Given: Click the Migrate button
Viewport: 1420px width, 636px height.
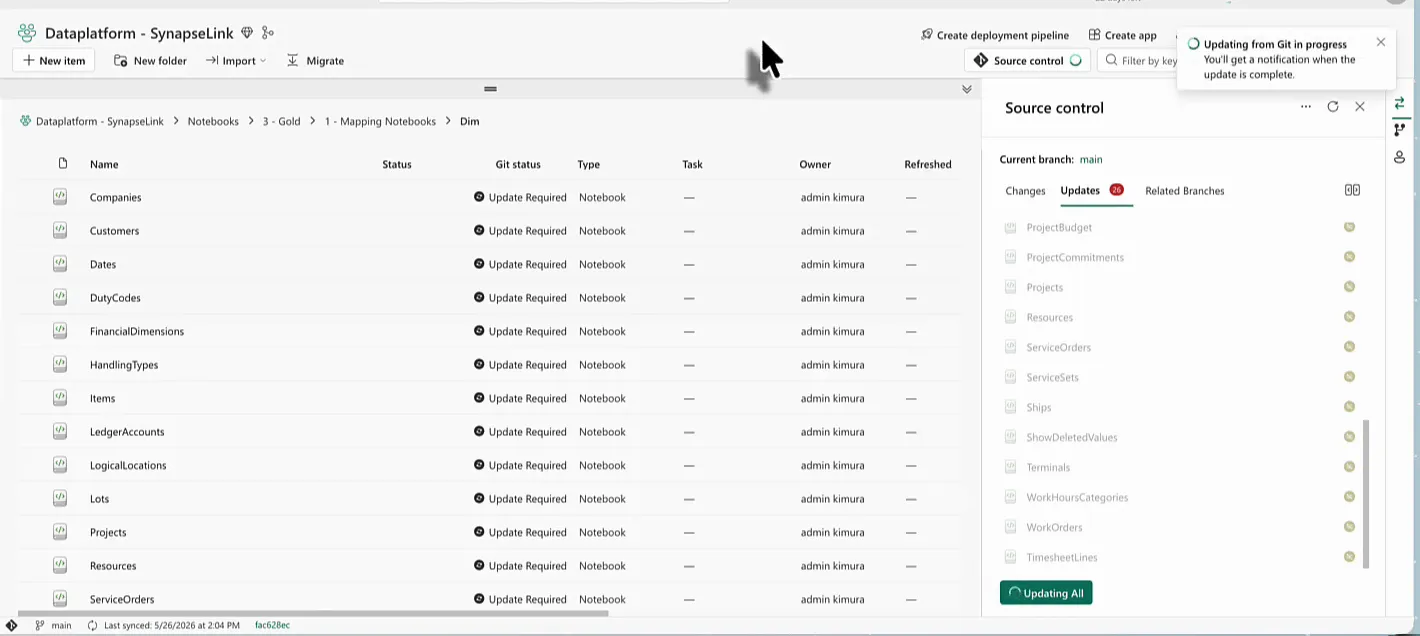Looking at the screenshot, I should pyautogui.click(x=315, y=61).
